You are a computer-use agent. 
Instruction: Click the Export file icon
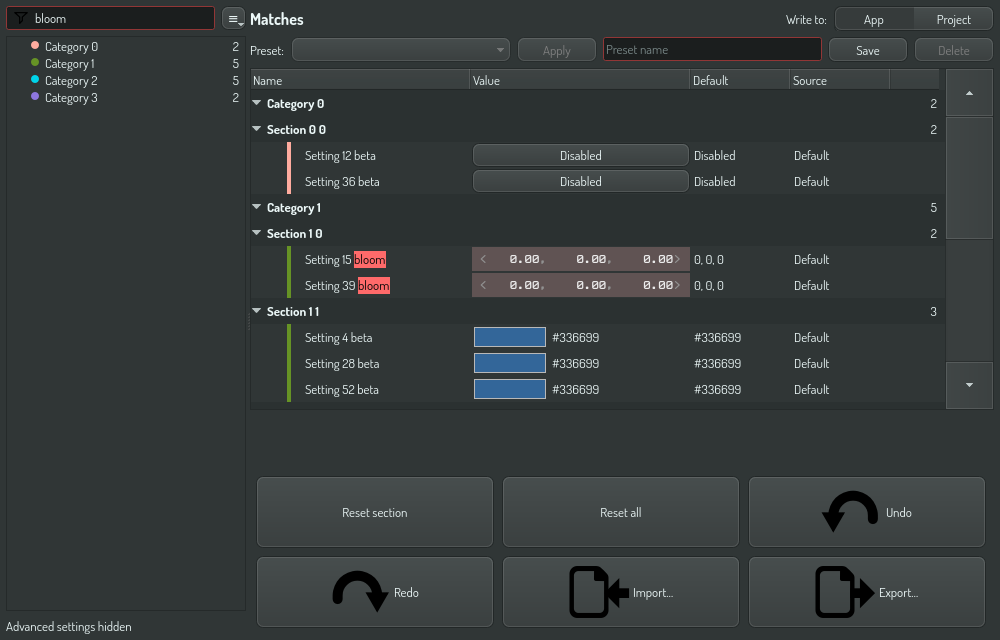pyautogui.click(x=845, y=592)
